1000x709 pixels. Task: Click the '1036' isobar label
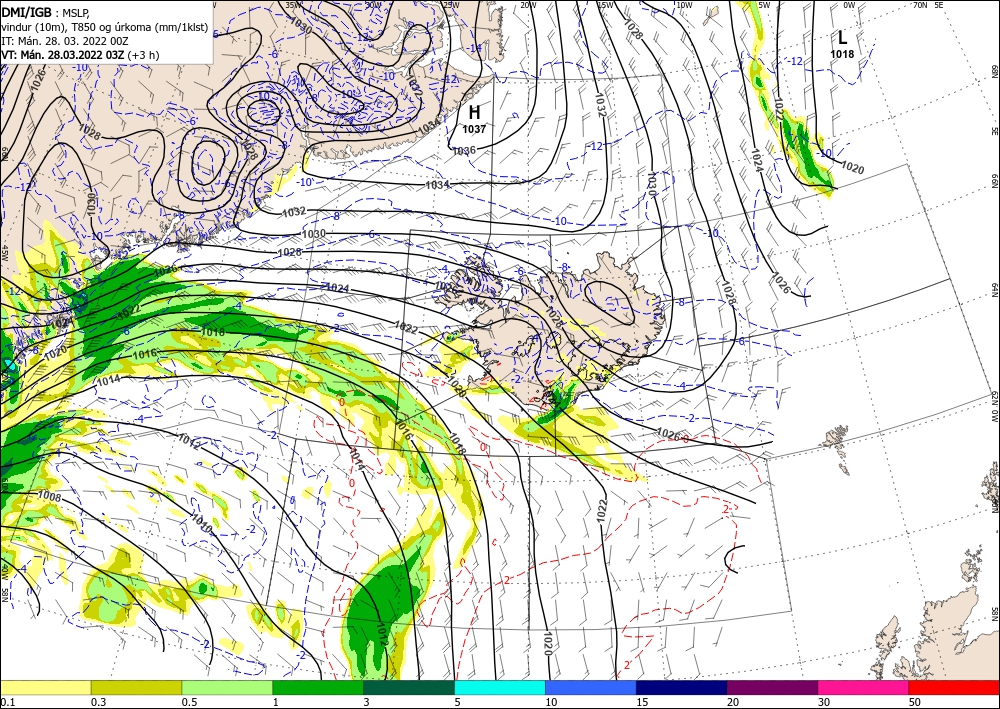click(464, 150)
